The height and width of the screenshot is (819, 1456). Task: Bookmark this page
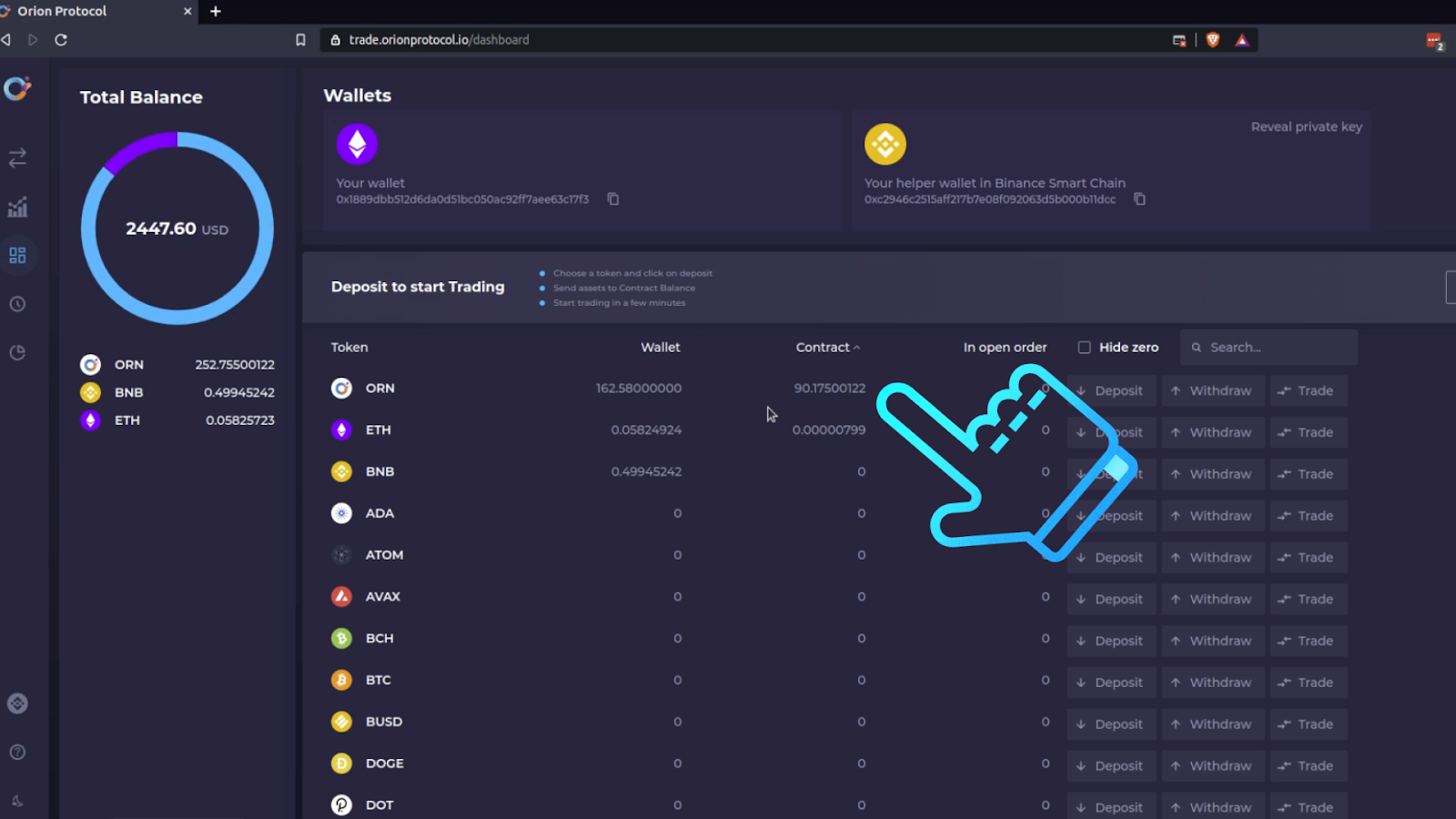[300, 40]
